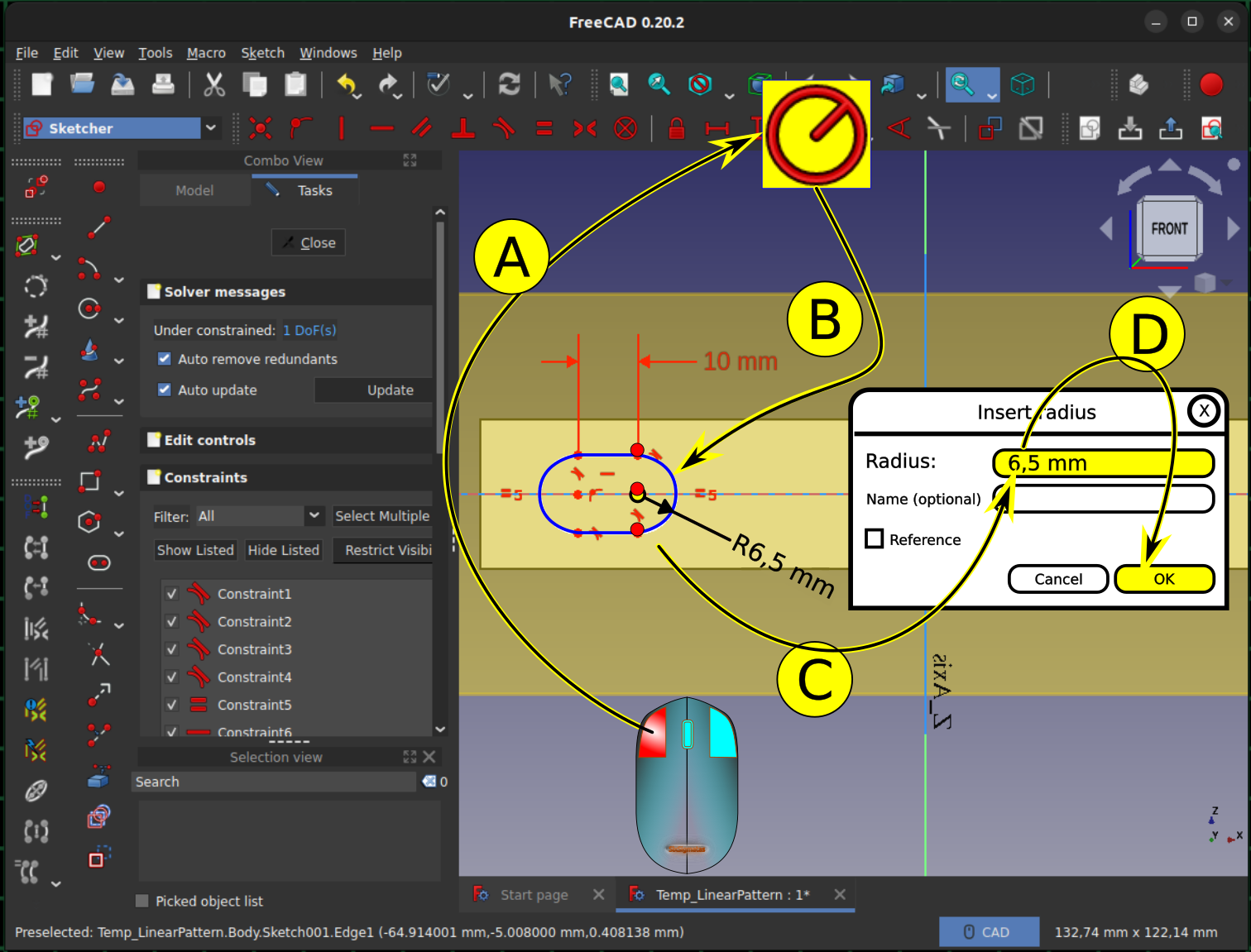The width and height of the screenshot is (1251, 952).
Task: Apply parallel constraint tool
Action: [x=422, y=128]
